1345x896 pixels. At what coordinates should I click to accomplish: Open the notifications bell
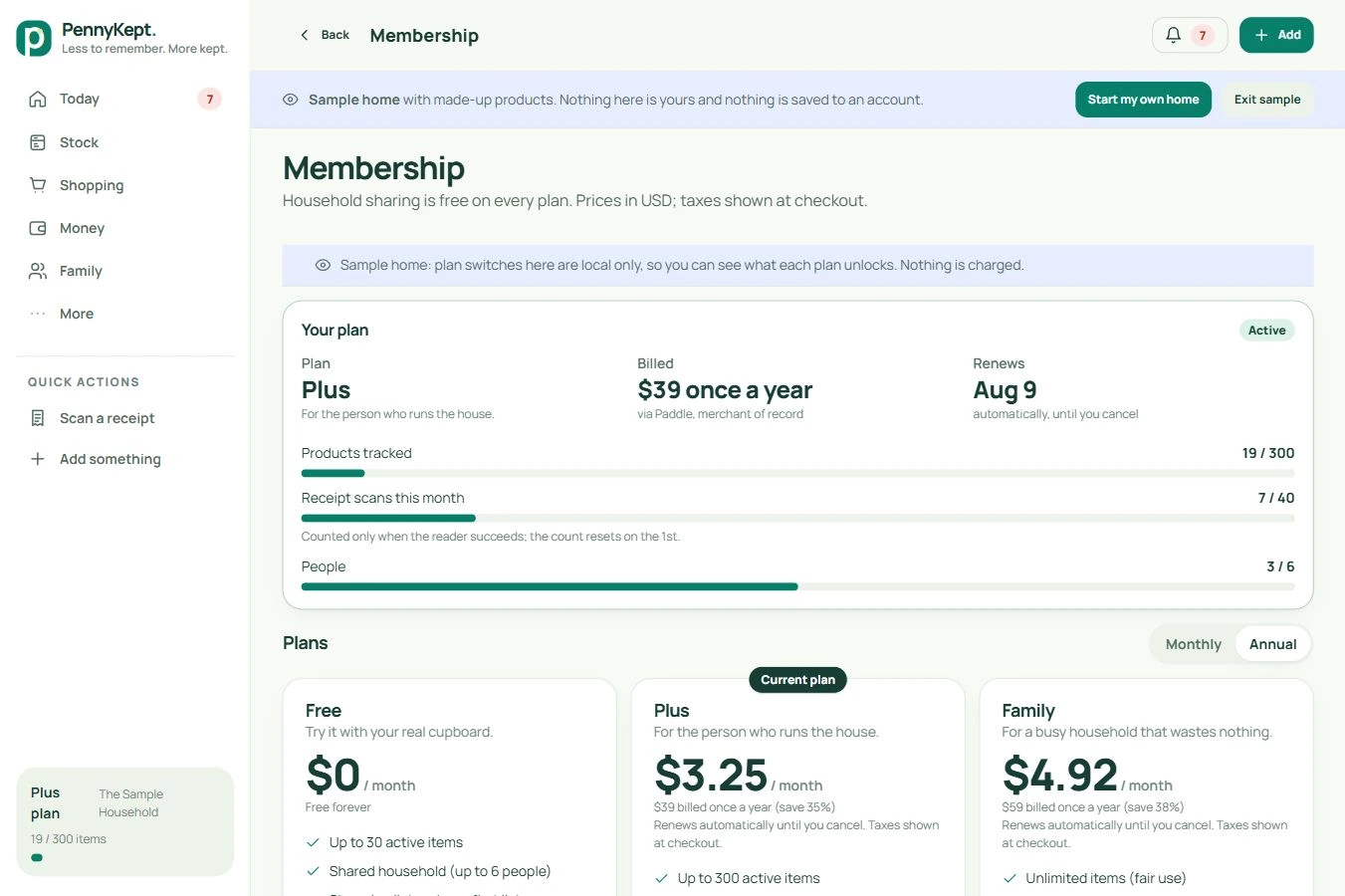coord(1174,35)
